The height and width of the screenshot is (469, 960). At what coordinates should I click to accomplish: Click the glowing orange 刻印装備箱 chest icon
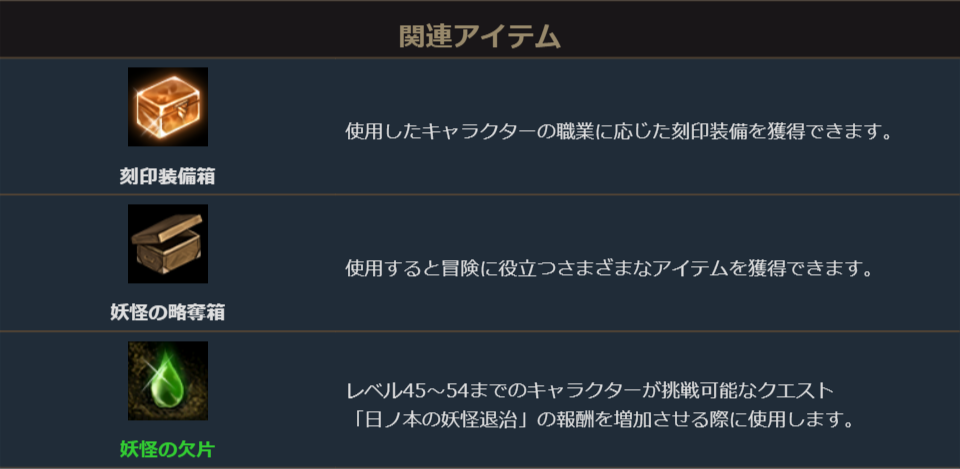(x=167, y=107)
